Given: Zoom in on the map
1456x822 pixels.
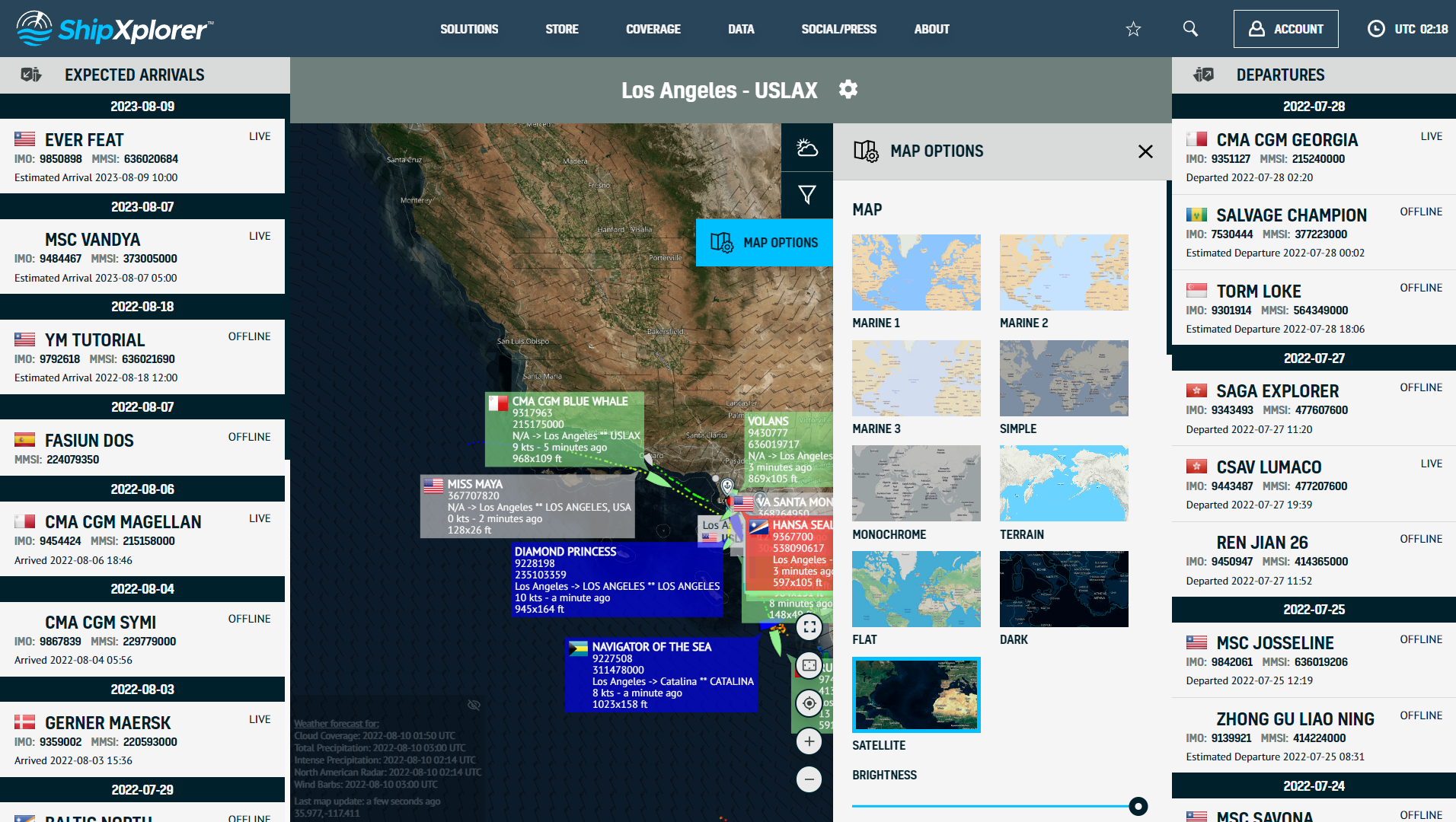Looking at the screenshot, I should 809,741.
